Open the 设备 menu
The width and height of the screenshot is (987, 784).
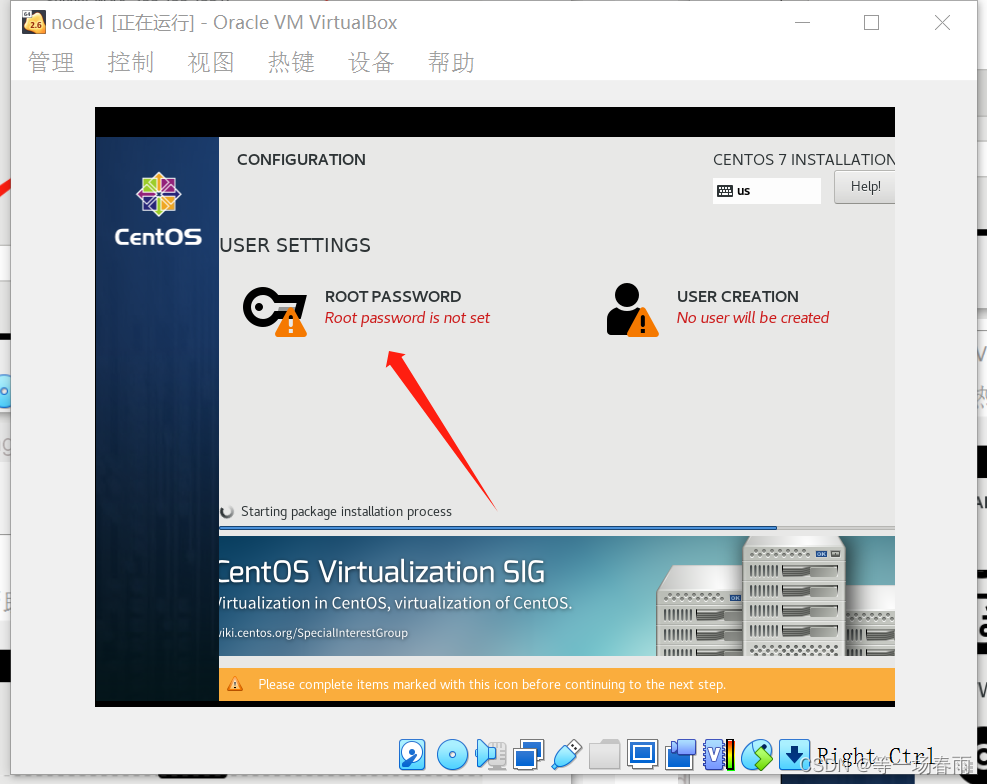pos(371,62)
